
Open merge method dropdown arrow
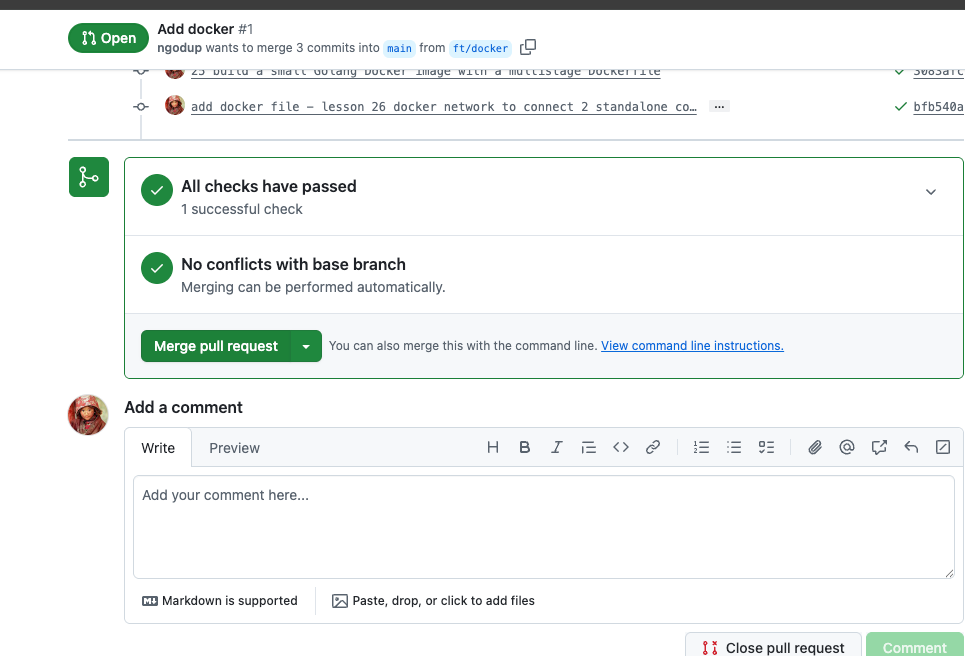pyautogui.click(x=306, y=346)
